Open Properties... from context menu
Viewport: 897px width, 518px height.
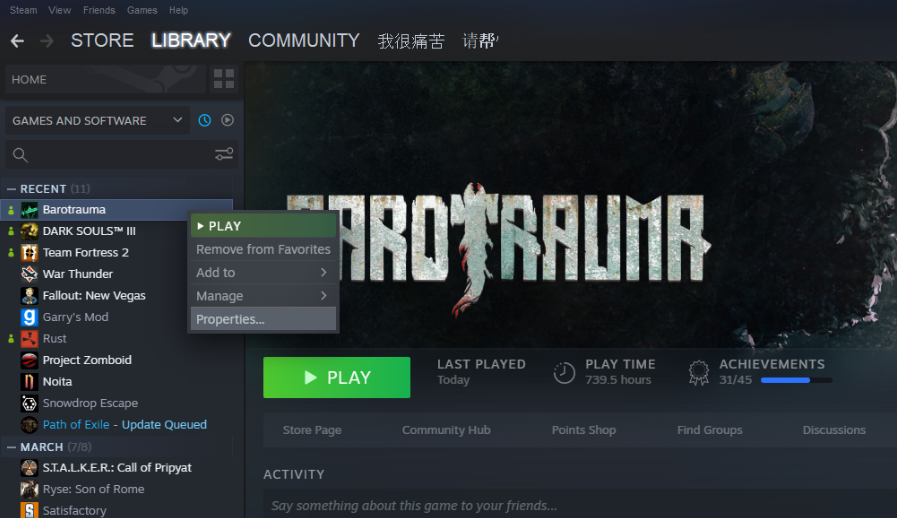[263, 319]
